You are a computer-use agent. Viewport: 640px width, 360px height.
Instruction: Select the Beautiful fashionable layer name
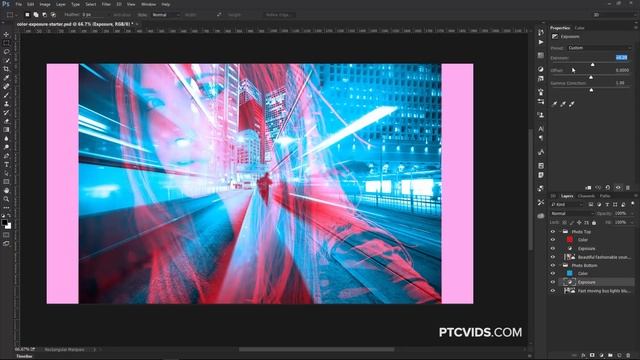point(604,257)
